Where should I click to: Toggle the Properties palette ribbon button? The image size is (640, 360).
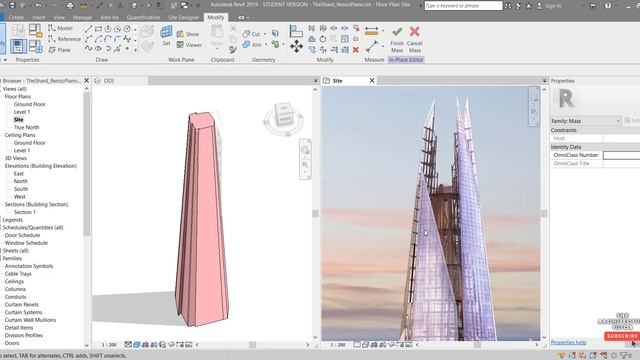tap(18, 47)
